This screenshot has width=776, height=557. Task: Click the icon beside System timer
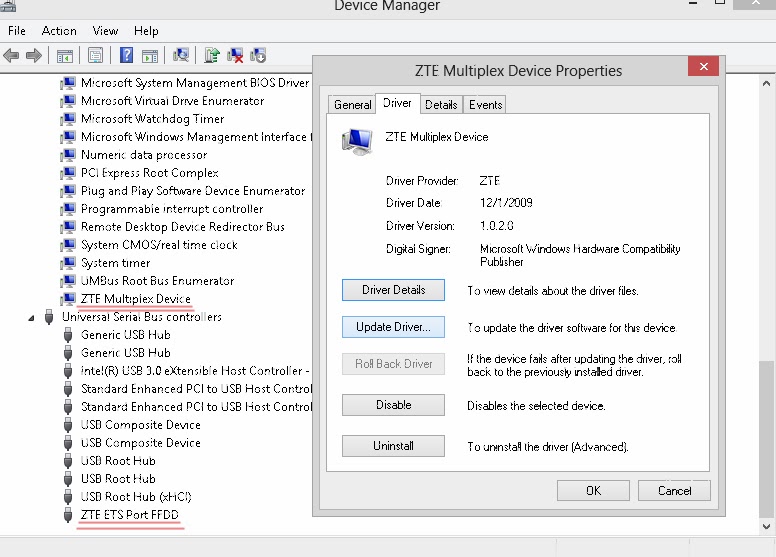[68, 263]
